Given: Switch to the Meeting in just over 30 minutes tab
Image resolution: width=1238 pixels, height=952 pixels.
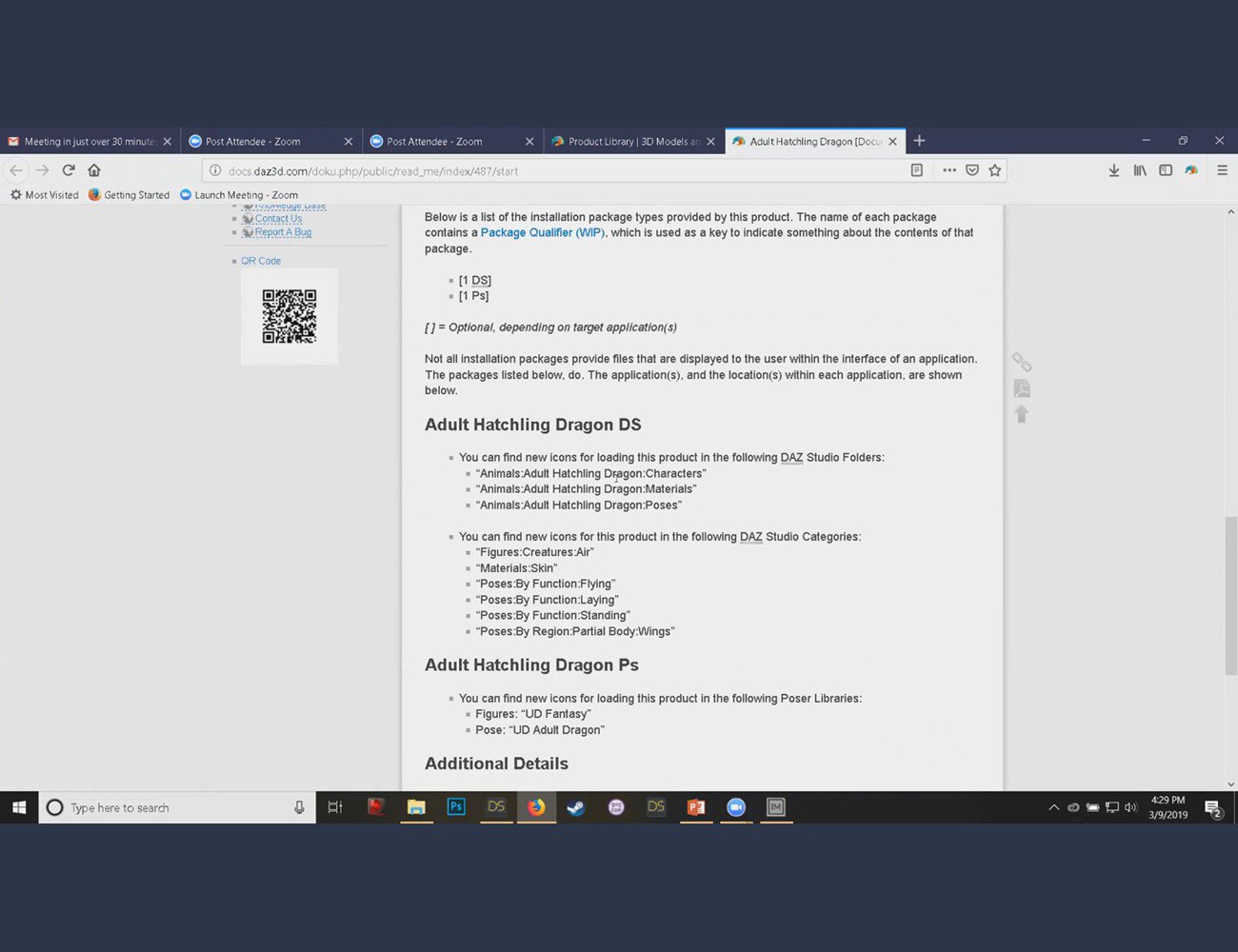Looking at the screenshot, I should click(x=90, y=141).
